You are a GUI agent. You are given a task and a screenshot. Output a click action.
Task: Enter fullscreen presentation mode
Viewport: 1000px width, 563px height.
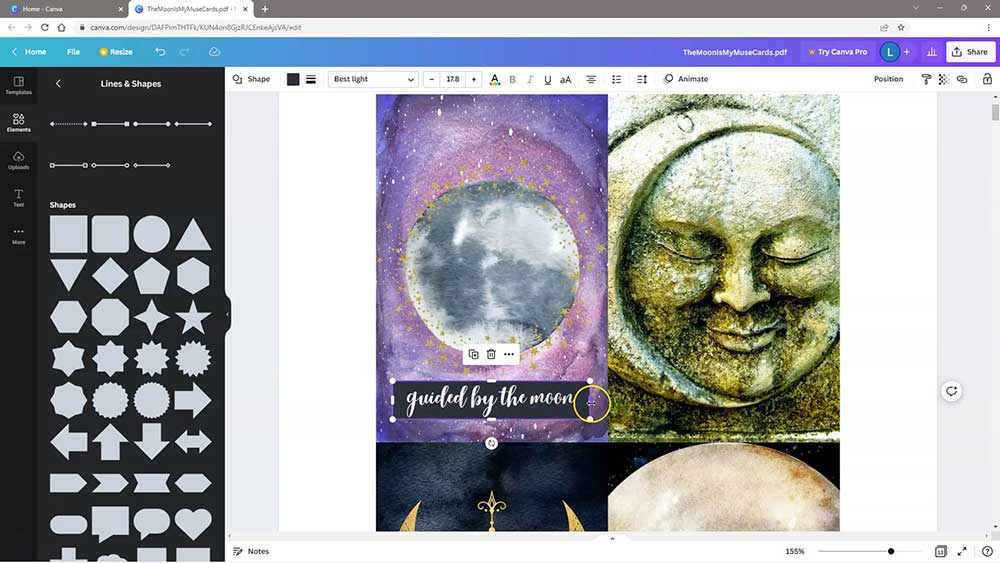pyautogui.click(x=962, y=551)
